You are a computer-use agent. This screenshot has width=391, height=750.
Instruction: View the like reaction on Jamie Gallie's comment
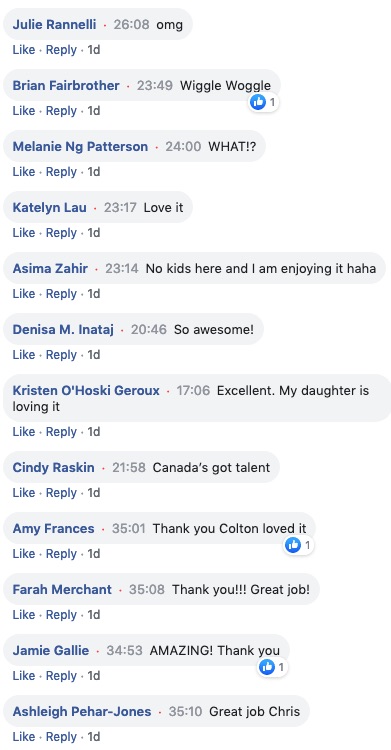(272, 667)
